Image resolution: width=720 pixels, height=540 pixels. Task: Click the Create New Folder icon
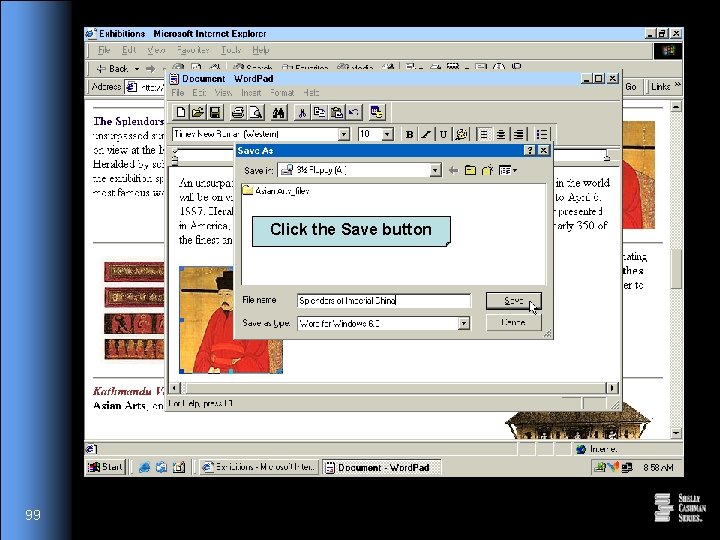[487, 170]
